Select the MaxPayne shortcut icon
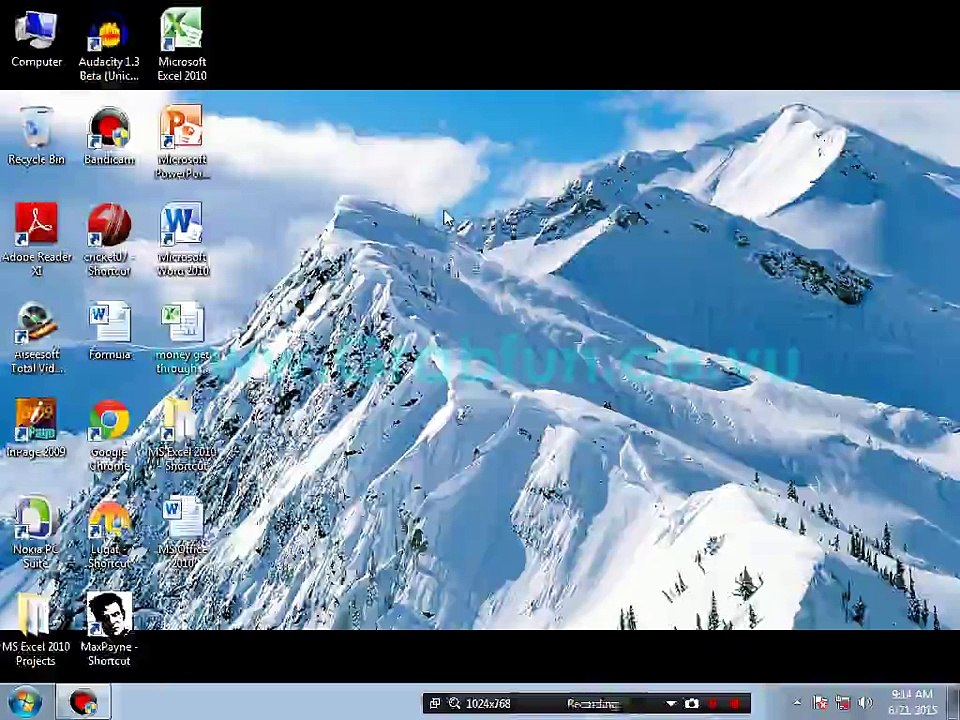The height and width of the screenshot is (720, 960). click(109, 630)
